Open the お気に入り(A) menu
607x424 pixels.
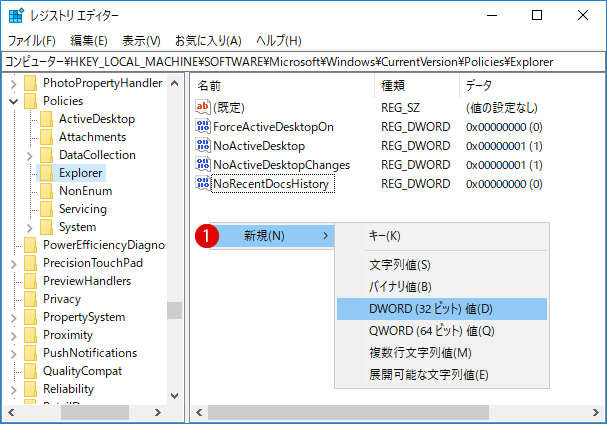tap(208, 41)
